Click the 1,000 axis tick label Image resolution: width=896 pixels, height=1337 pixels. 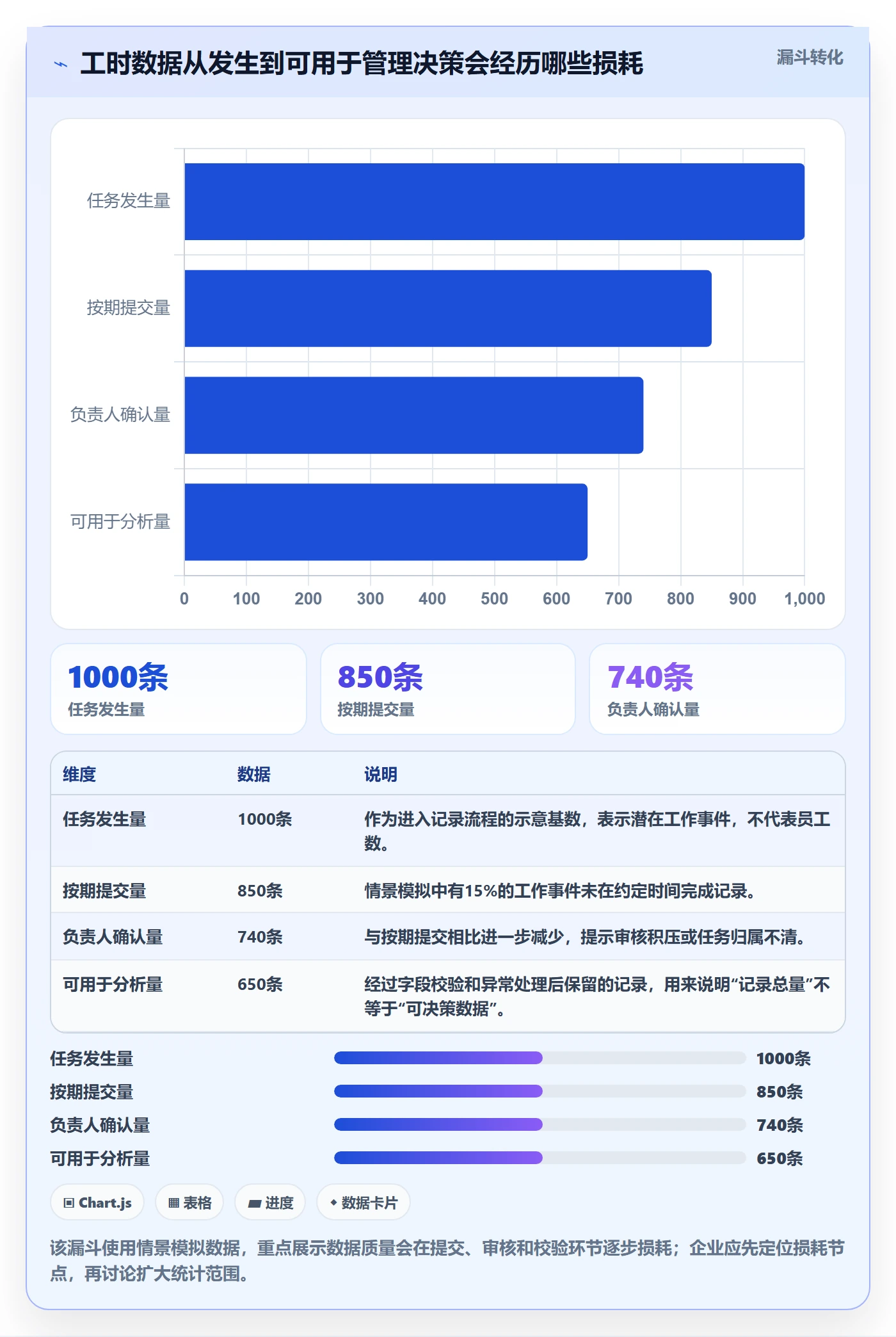pos(804,599)
